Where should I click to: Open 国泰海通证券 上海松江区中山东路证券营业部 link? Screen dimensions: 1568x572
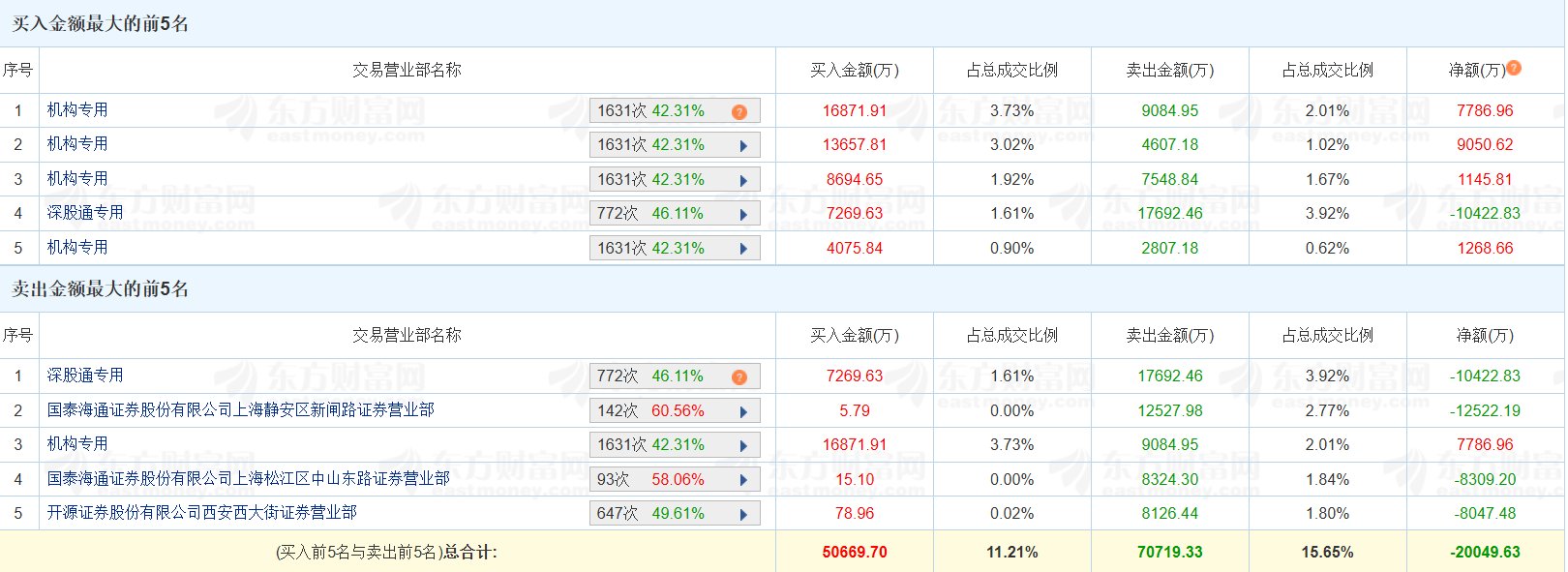tap(248, 479)
